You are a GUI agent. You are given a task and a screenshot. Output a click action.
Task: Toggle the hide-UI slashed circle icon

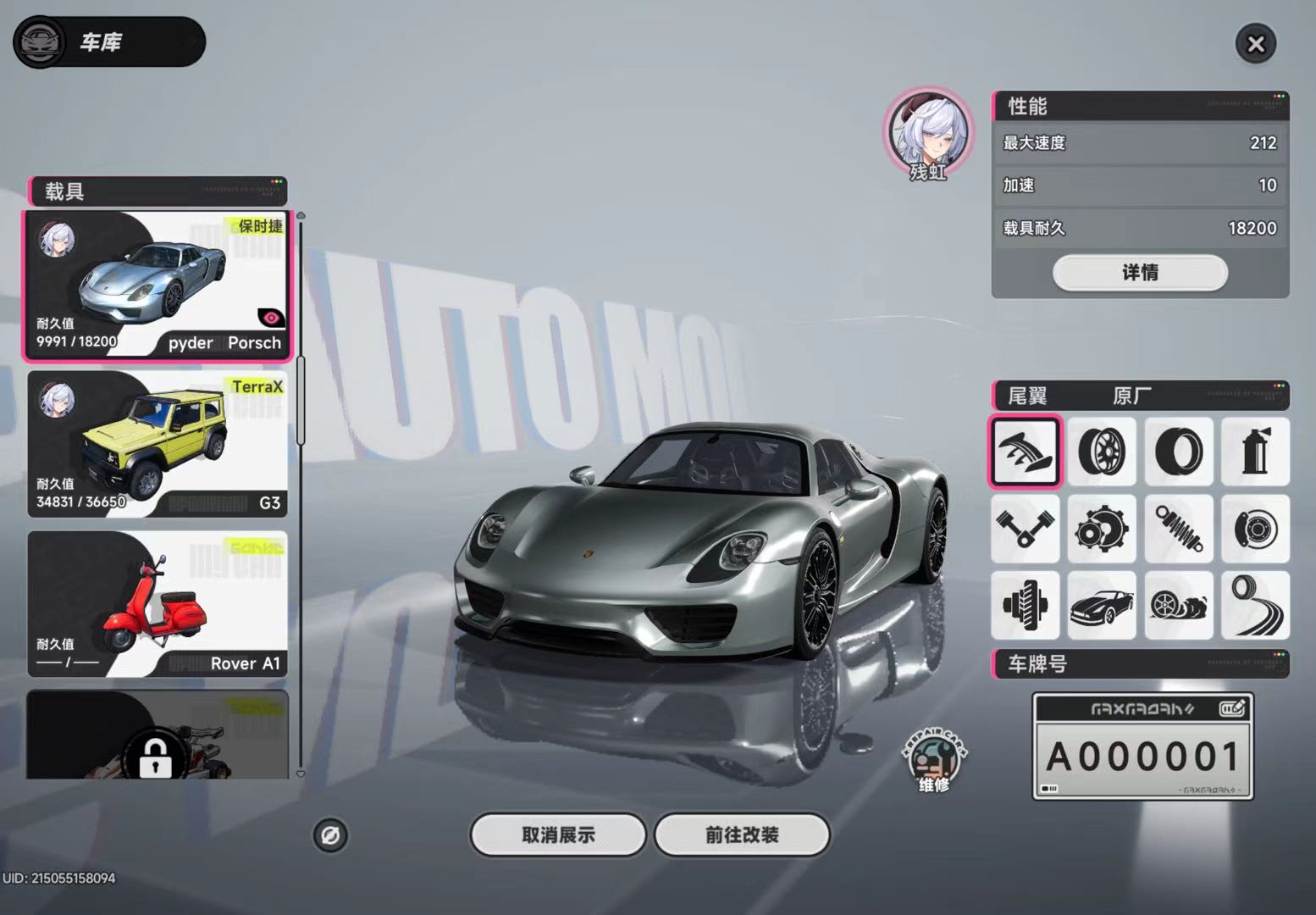[x=330, y=835]
